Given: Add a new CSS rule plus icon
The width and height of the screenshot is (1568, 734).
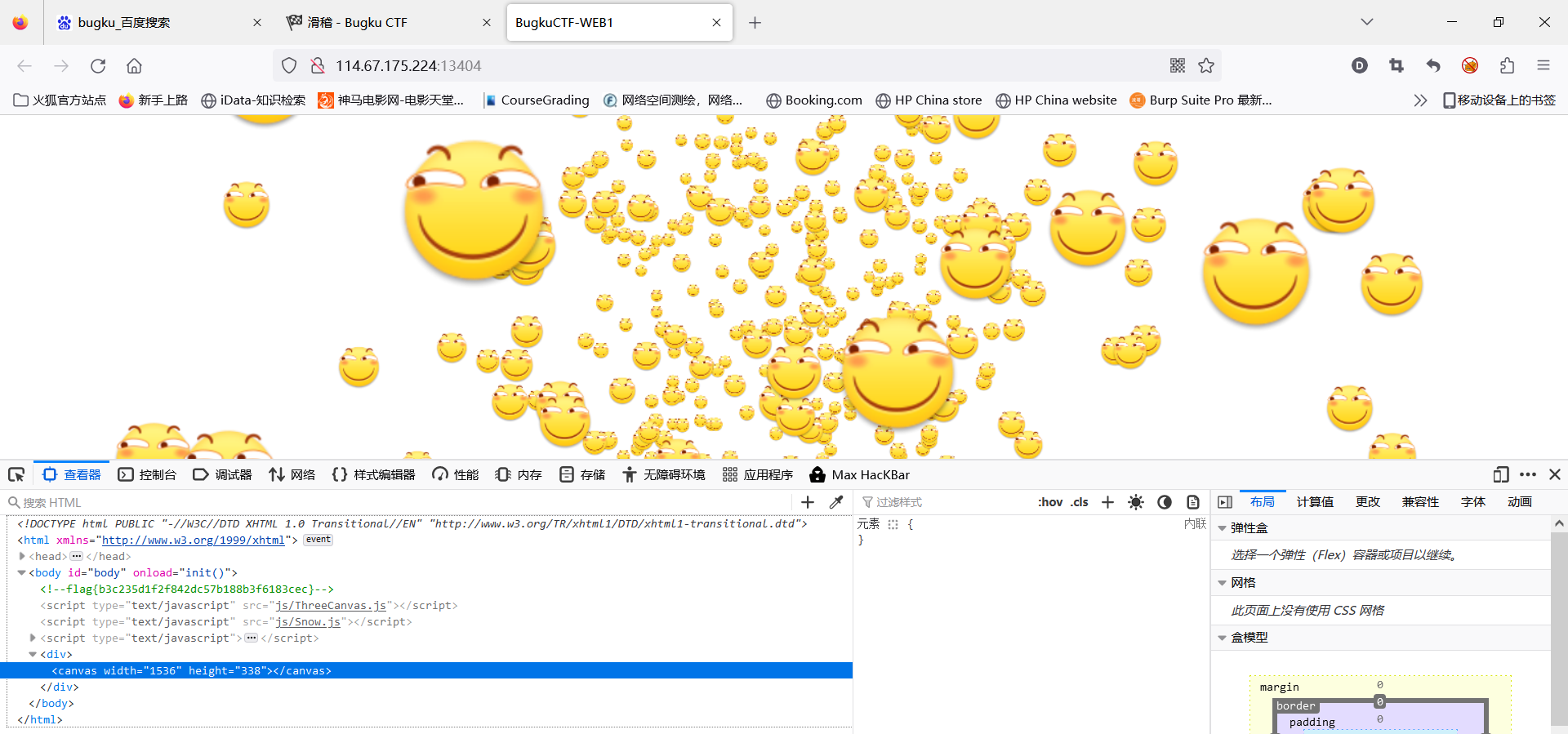Looking at the screenshot, I should 1107,502.
